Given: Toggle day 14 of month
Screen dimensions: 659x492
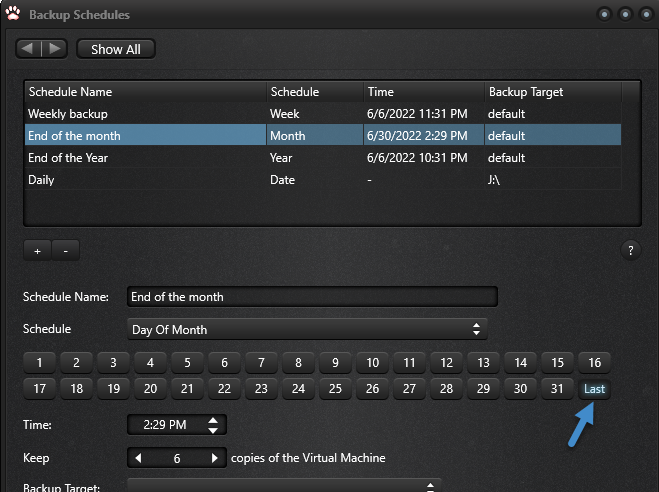Looking at the screenshot, I should pyautogui.click(x=520, y=363).
